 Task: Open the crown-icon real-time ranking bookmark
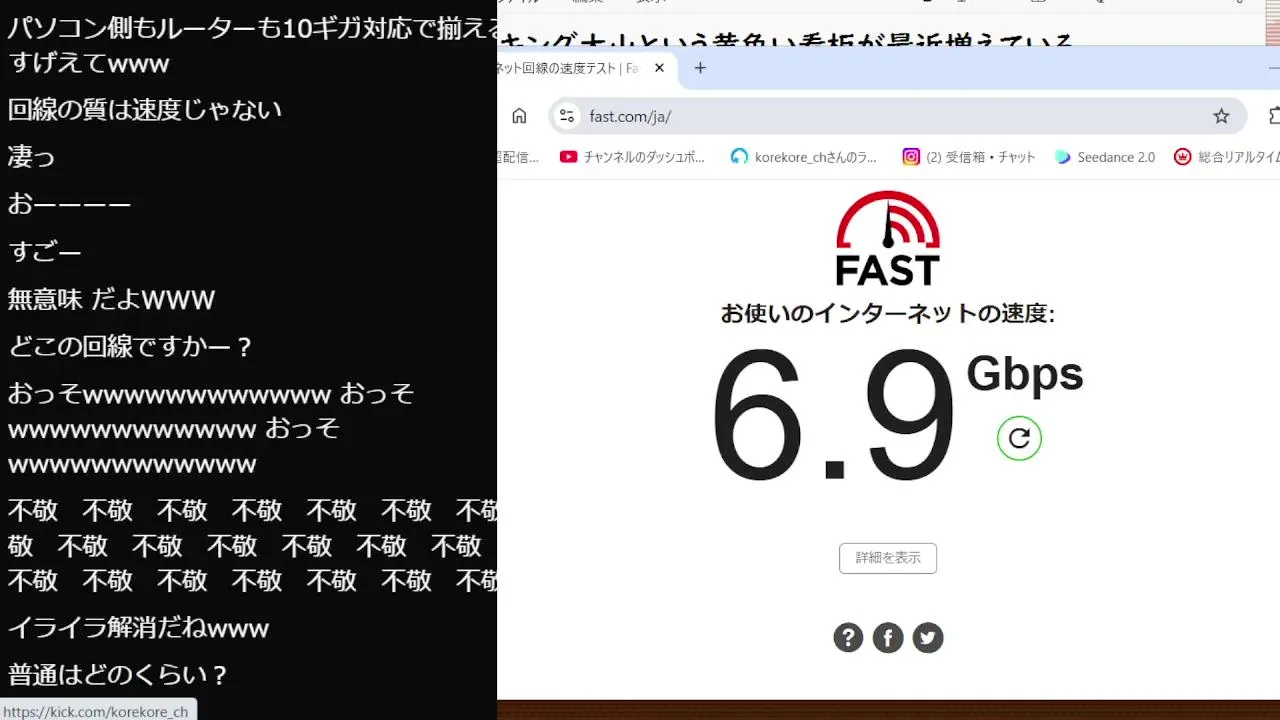(x=1227, y=157)
